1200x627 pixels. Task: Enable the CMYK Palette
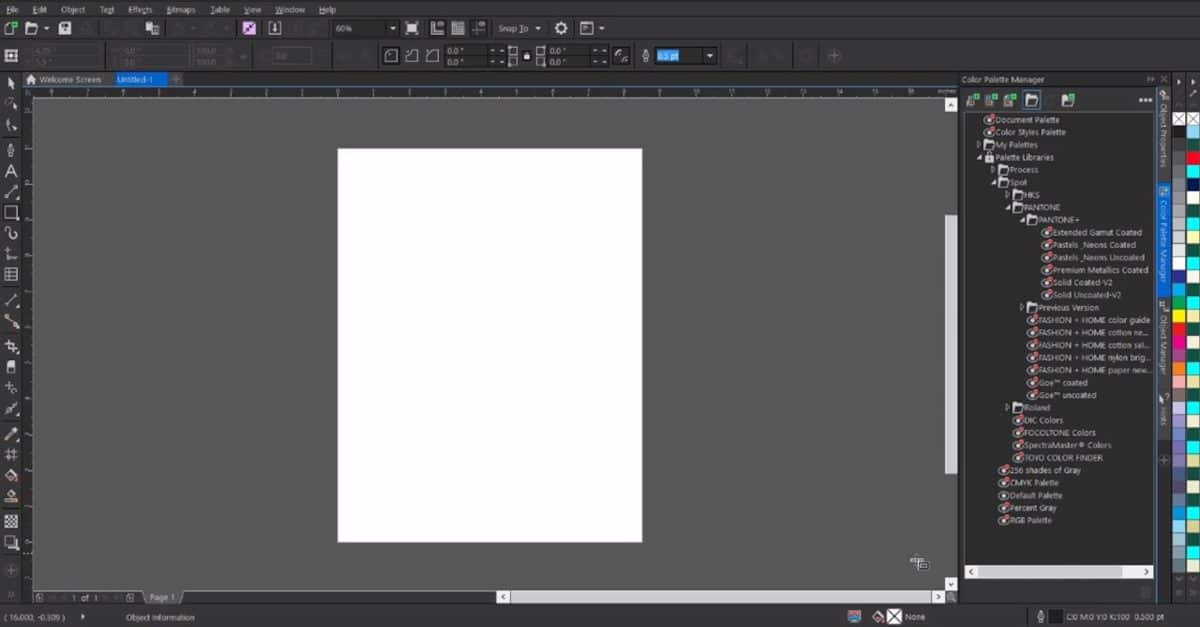coord(1002,482)
